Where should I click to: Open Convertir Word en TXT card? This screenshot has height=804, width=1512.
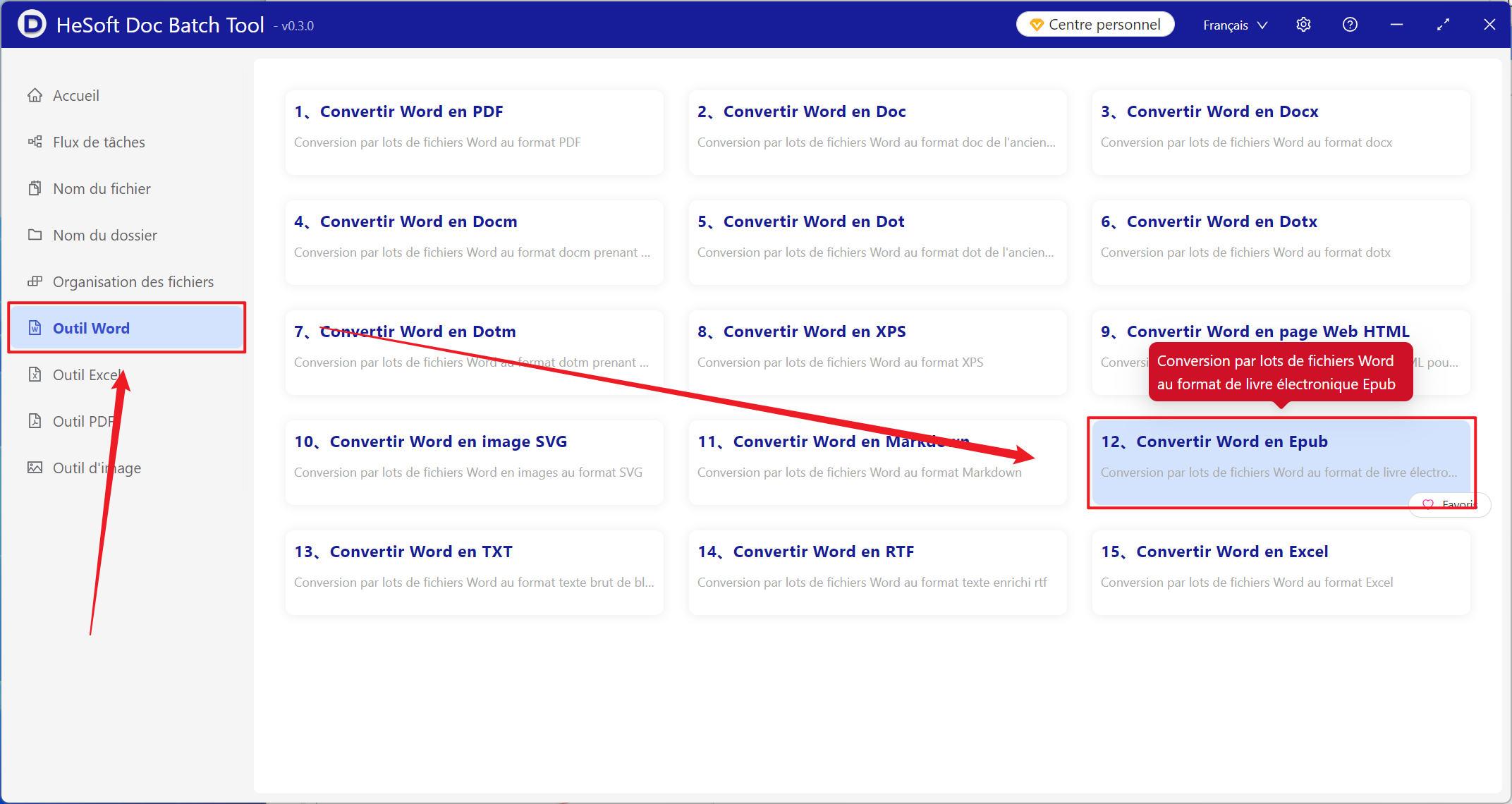[x=474, y=572]
